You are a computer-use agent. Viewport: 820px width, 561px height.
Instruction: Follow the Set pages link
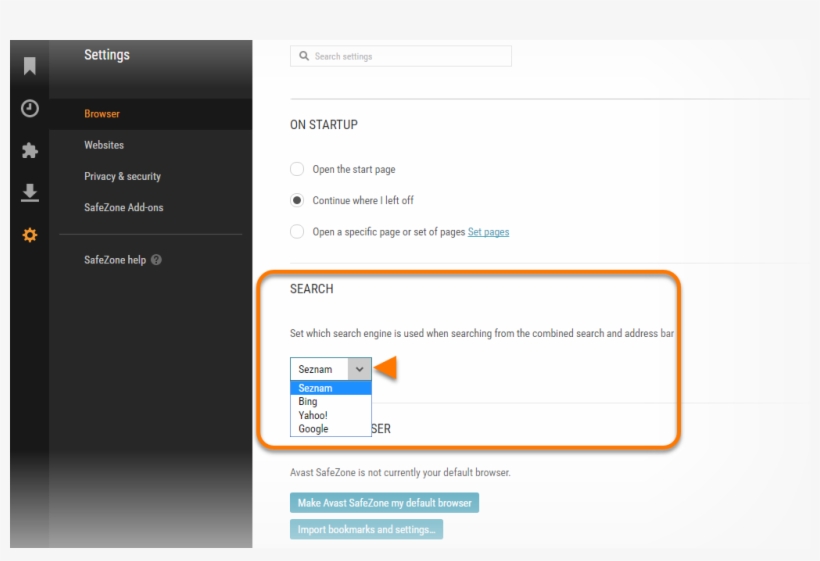[488, 232]
